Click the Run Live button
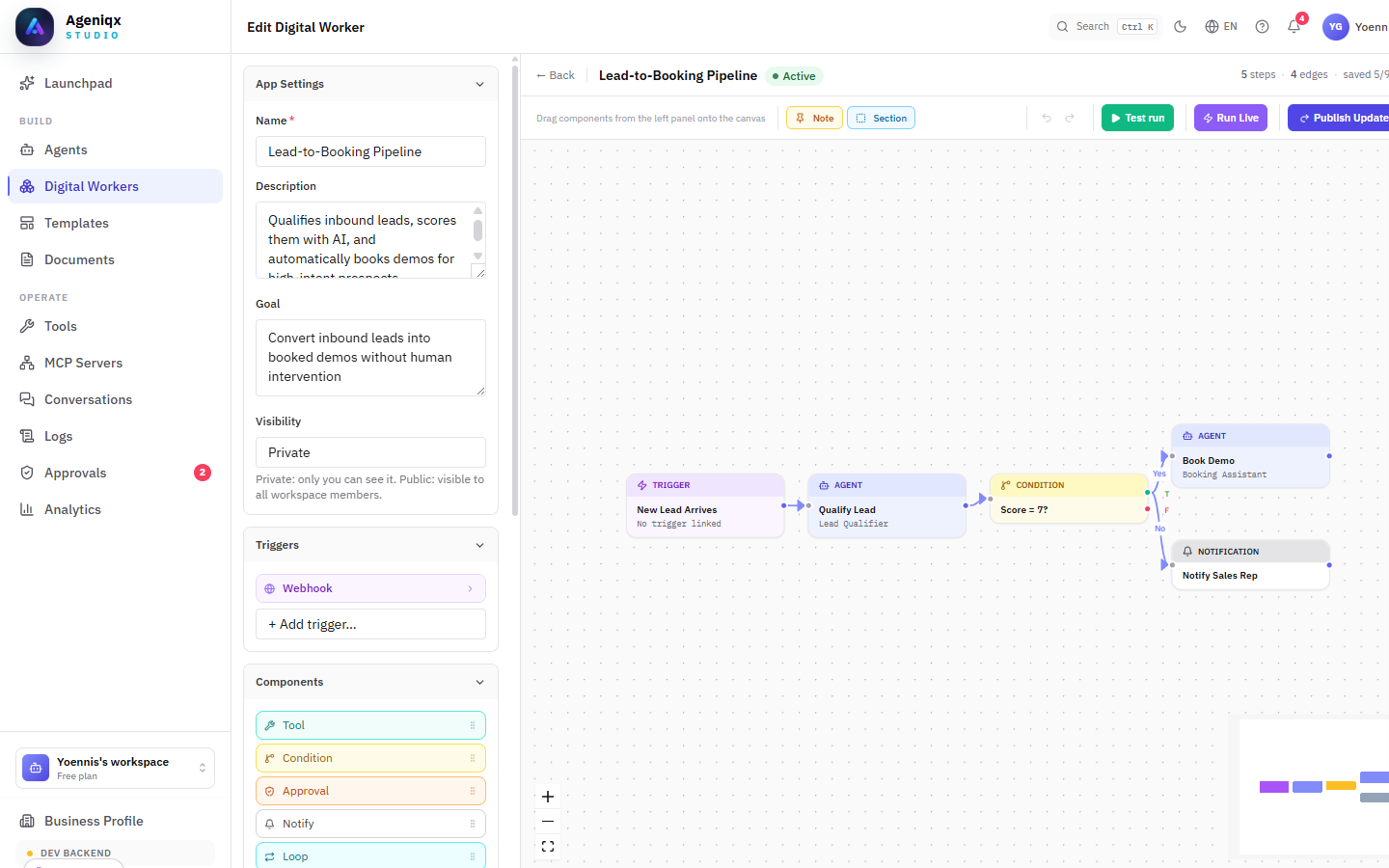This screenshot has height=868, width=1389. (x=1231, y=118)
